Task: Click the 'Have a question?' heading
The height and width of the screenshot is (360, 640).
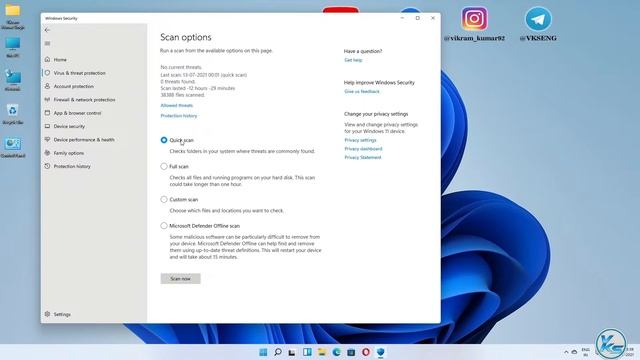Action: [363, 51]
